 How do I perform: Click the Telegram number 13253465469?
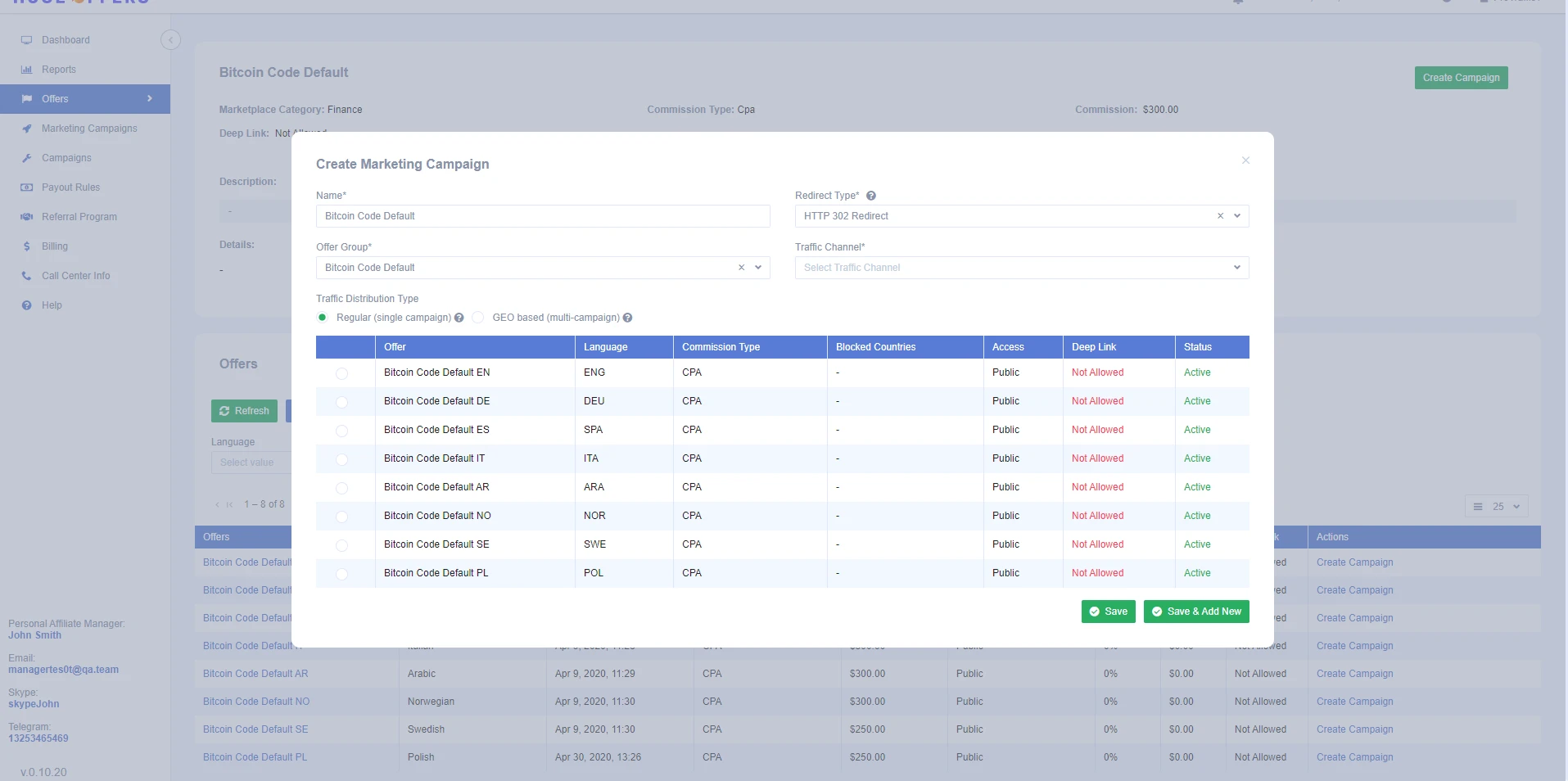point(38,738)
